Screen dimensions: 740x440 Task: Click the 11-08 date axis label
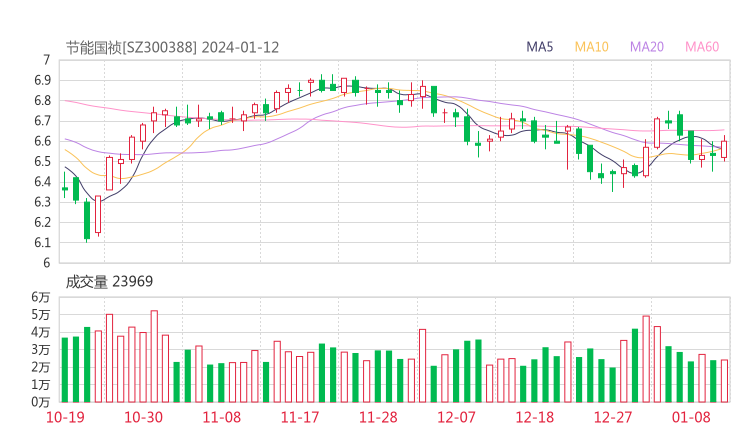[222, 417]
